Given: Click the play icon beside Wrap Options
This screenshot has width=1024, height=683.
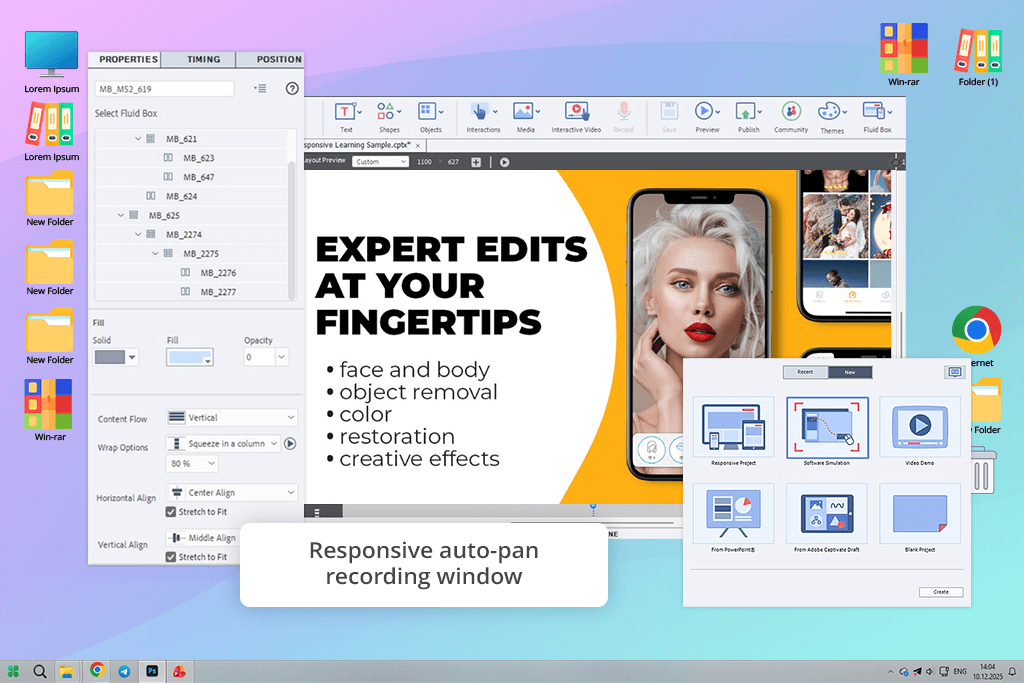Looking at the screenshot, I should pyautogui.click(x=290, y=443).
